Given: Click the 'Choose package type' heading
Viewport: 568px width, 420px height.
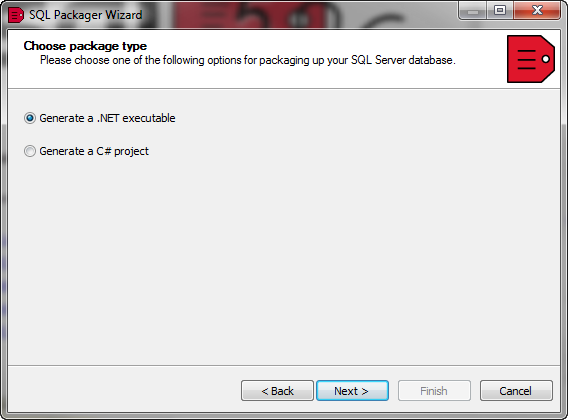Looking at the screenshot, I should pyautogui.click(x=85, y=46).
